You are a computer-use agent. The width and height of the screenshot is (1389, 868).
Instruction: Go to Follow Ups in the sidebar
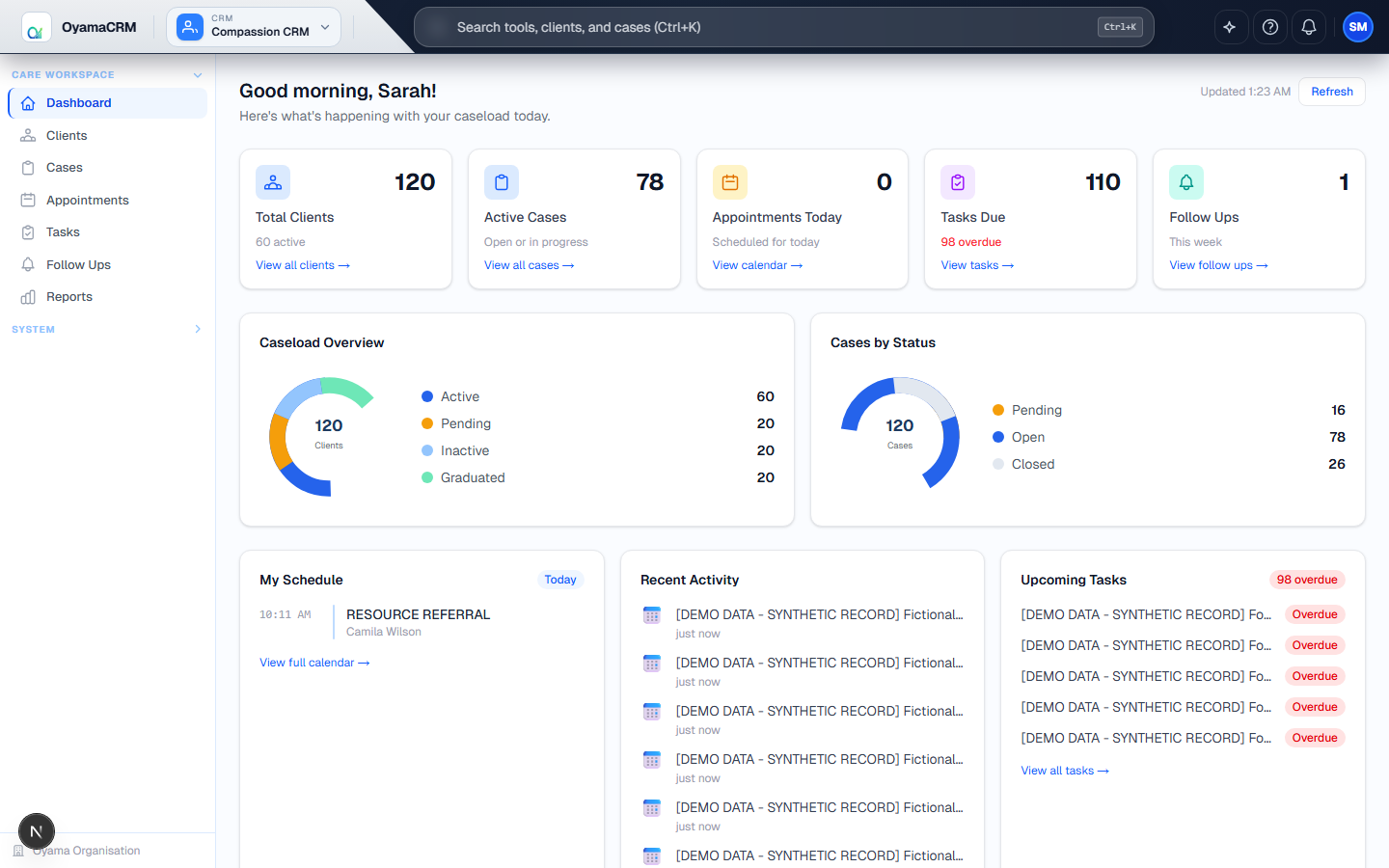click(x=108, y=264)
